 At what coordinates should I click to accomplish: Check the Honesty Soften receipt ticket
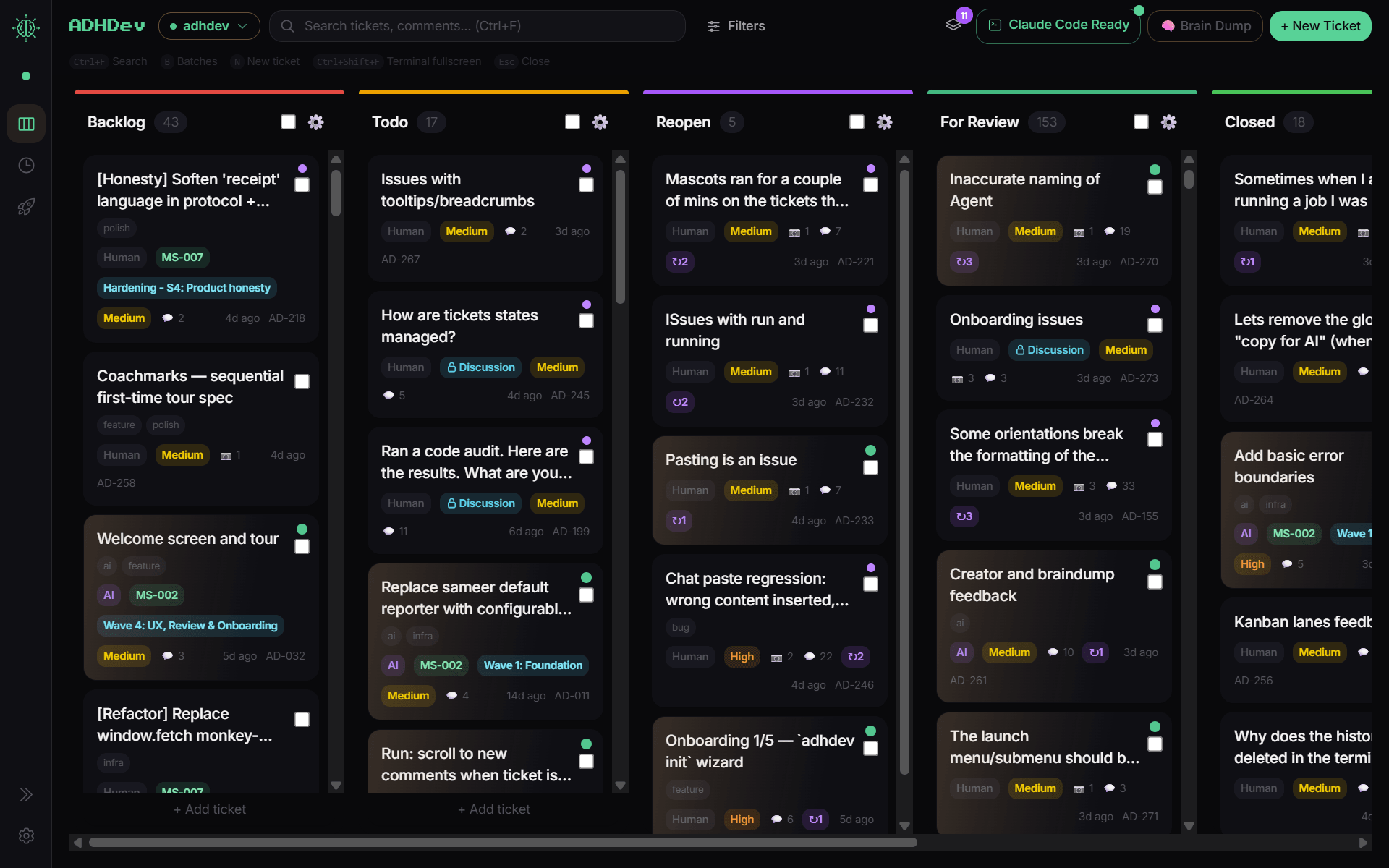pyautogui.click(x=302, y=185)
